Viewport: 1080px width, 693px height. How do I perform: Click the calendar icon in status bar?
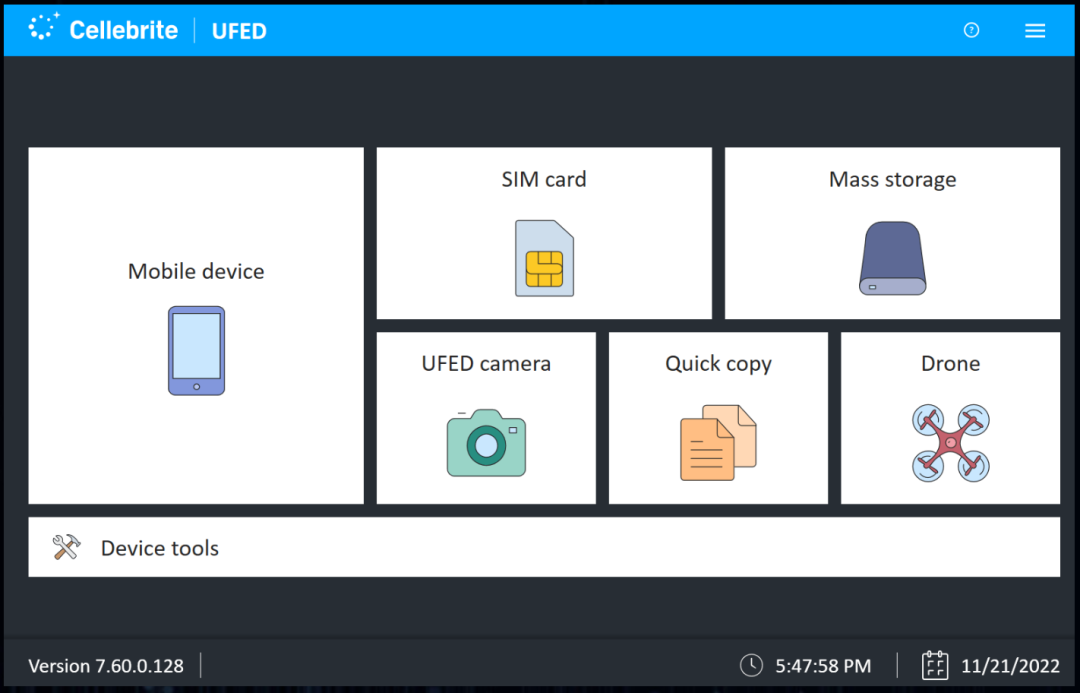point(935,665)
